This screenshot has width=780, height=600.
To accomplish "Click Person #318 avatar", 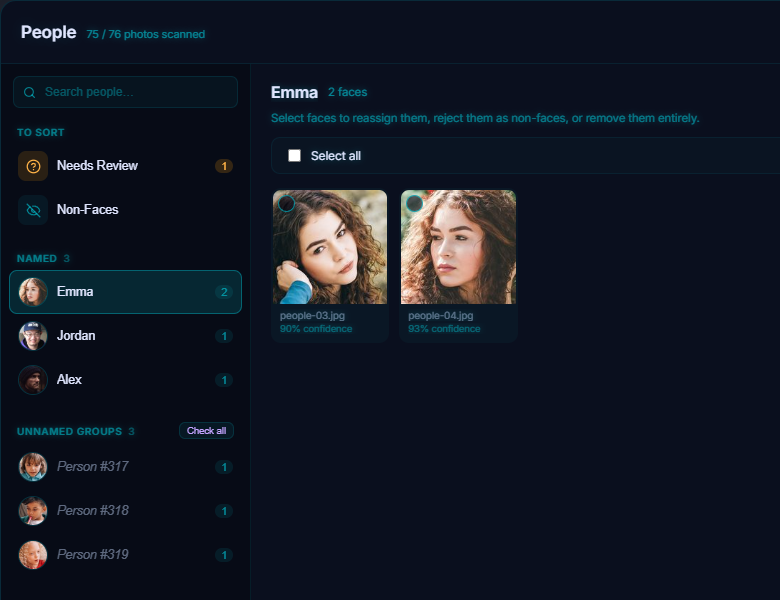I will coord(33,510).
